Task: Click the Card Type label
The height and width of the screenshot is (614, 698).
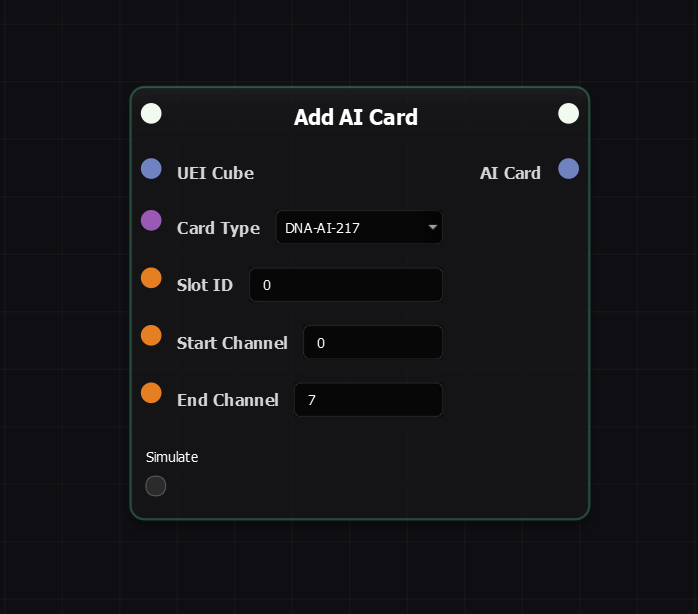Action: 218,228
